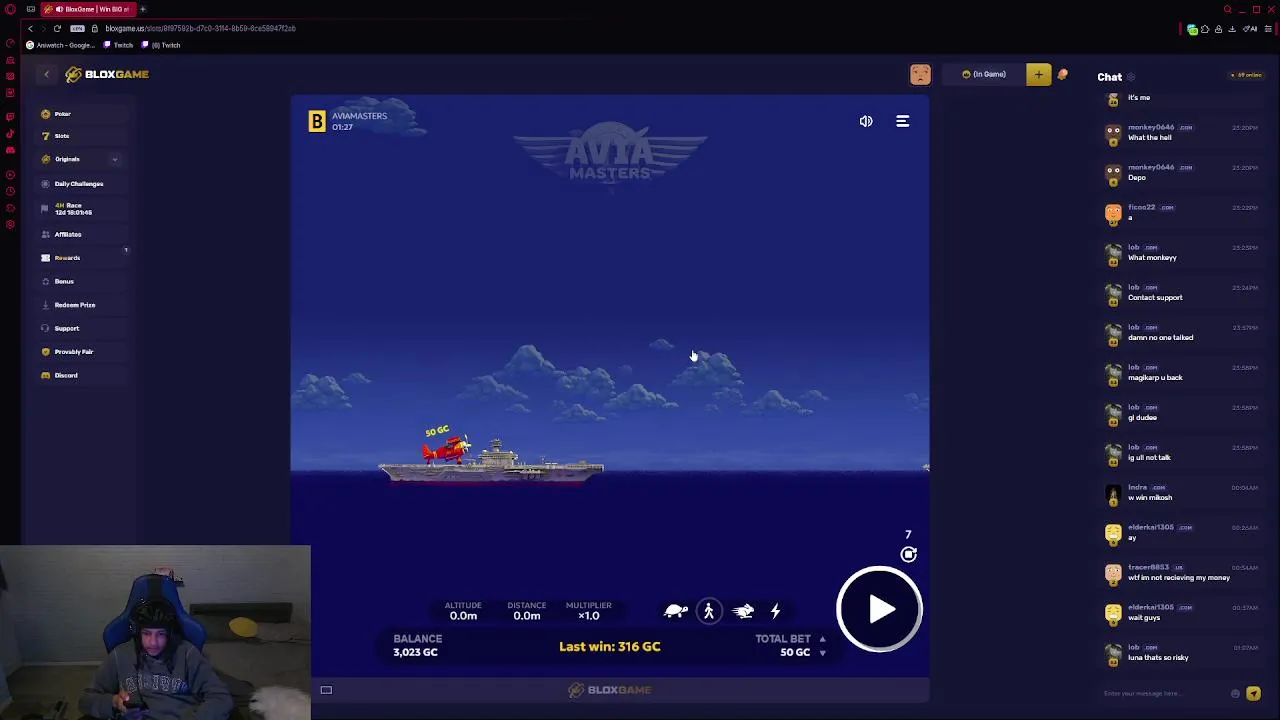Click ficoo22 avatar in chat
Viewport: 1280px width, 720px height.
click(x=1113, y=213)
